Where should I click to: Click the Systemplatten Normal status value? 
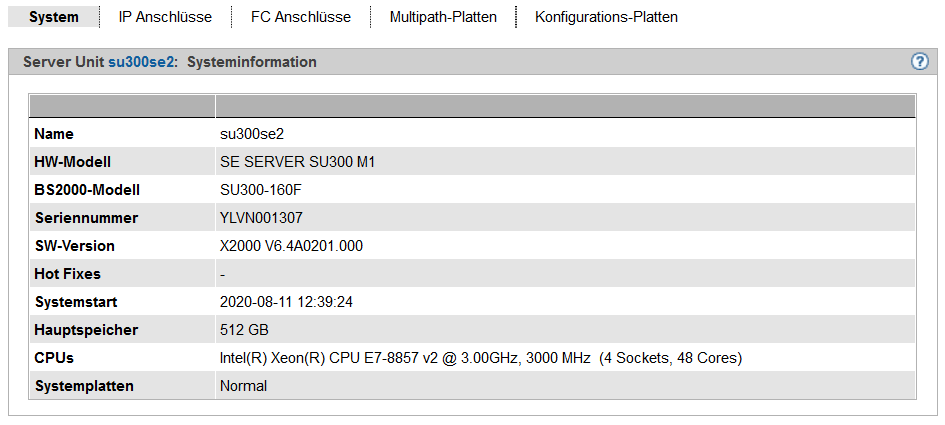click(243, 386)
